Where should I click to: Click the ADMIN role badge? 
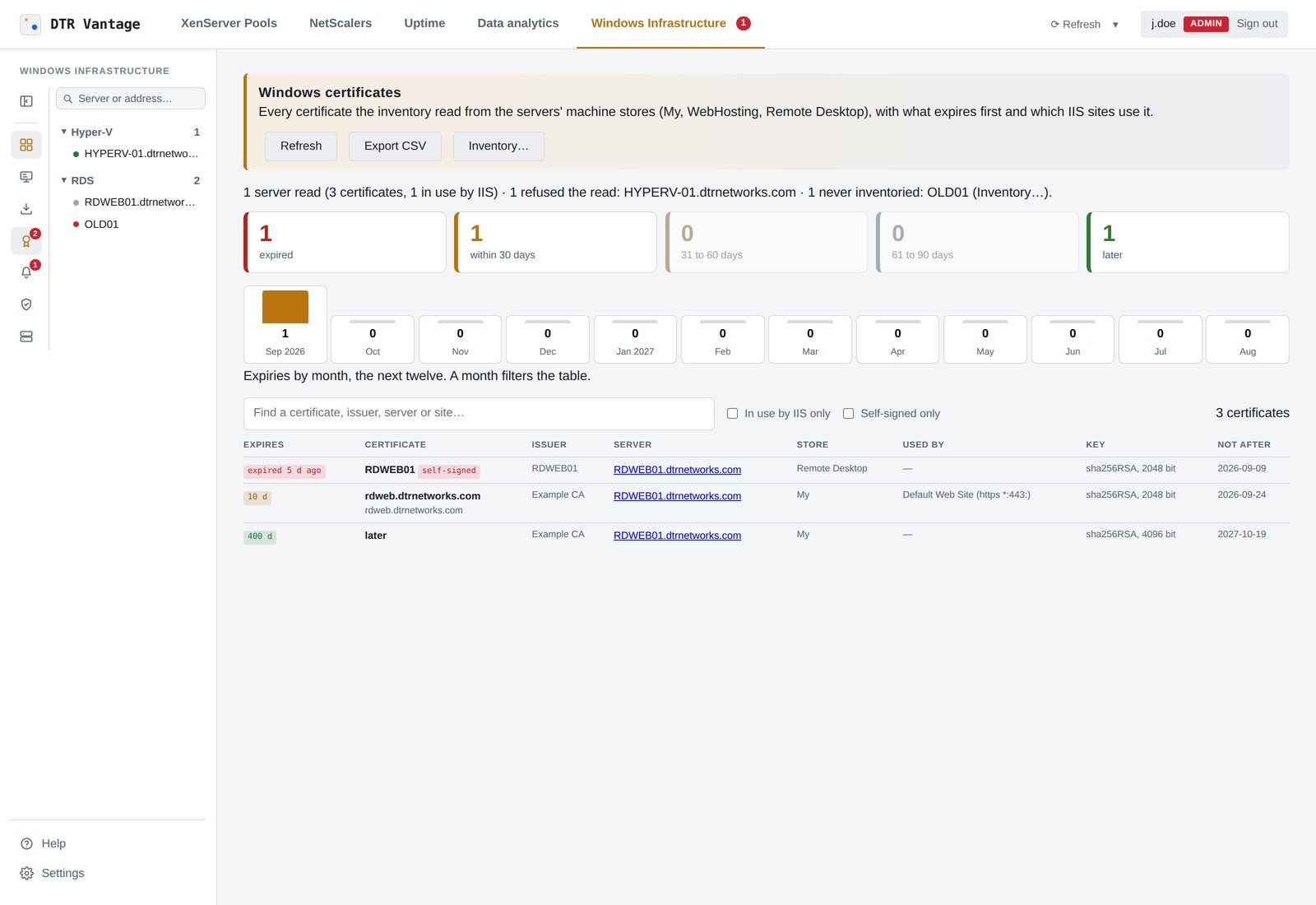tap(1206, 24)
